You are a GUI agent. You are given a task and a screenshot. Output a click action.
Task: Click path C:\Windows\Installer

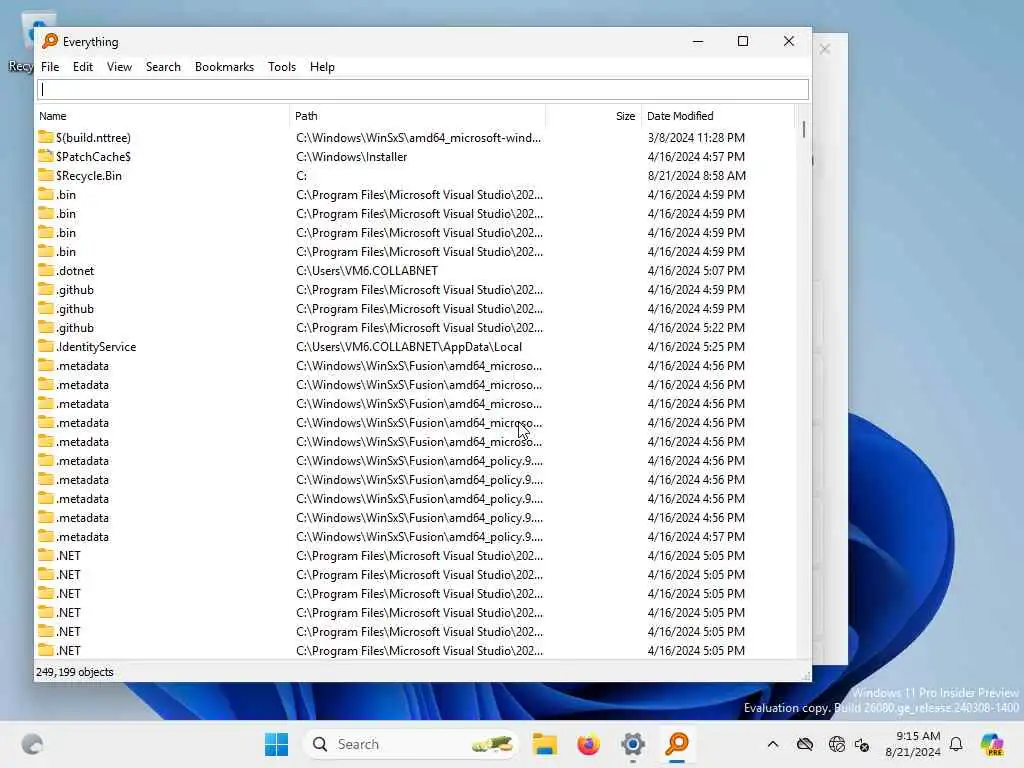[x=351, y=157]
